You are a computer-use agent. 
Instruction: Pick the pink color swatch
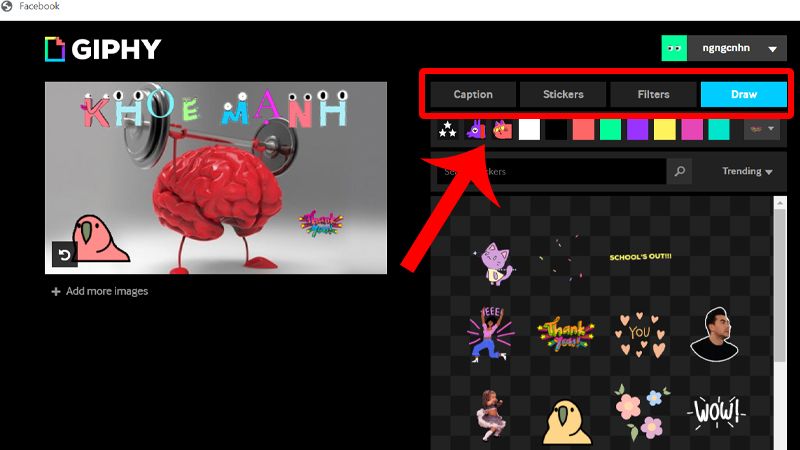click(692, 130)
